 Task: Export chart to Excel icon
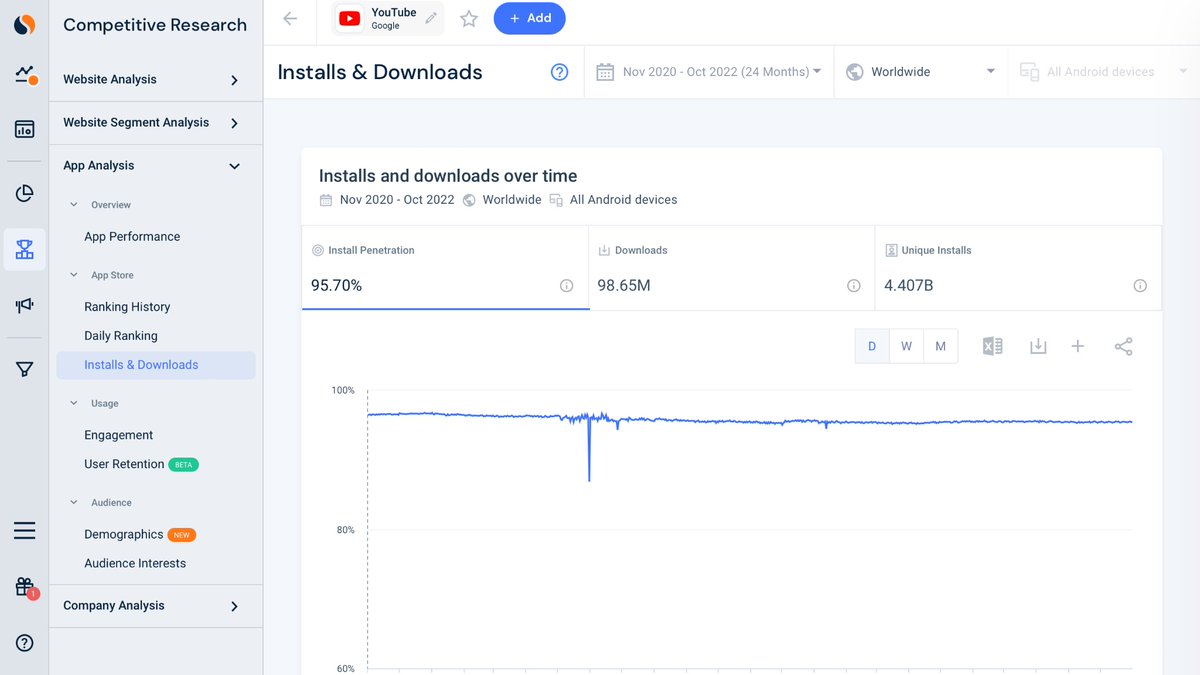(x=992, y=346)
